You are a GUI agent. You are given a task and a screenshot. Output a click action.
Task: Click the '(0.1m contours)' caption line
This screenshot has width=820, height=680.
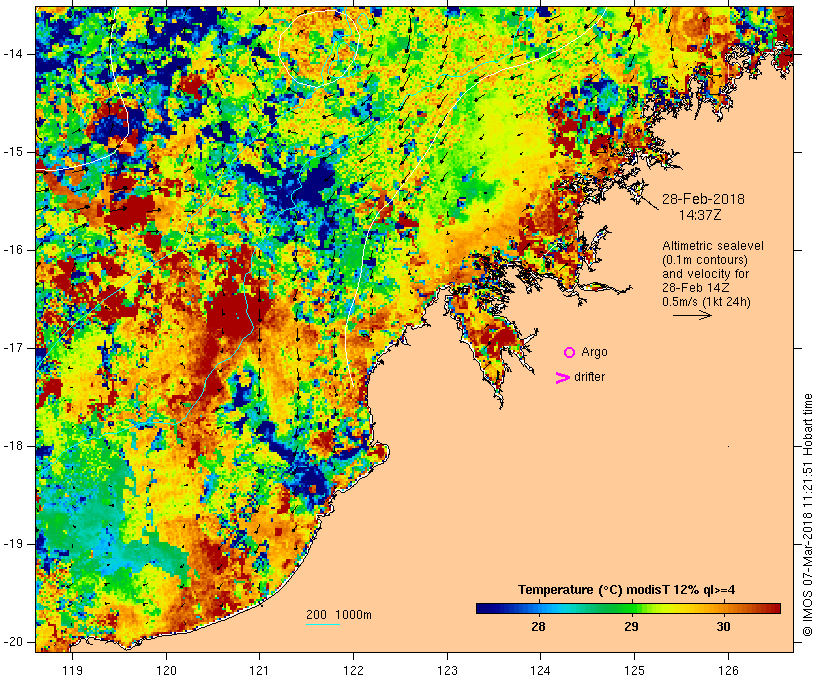click(x=704, y=260)
